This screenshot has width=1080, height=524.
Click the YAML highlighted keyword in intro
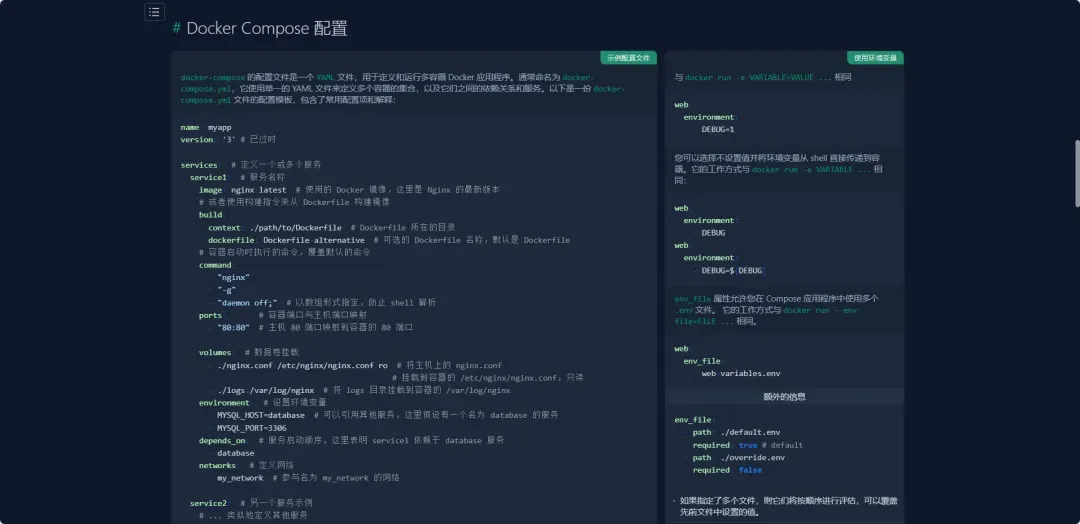[x=325, y=77]
